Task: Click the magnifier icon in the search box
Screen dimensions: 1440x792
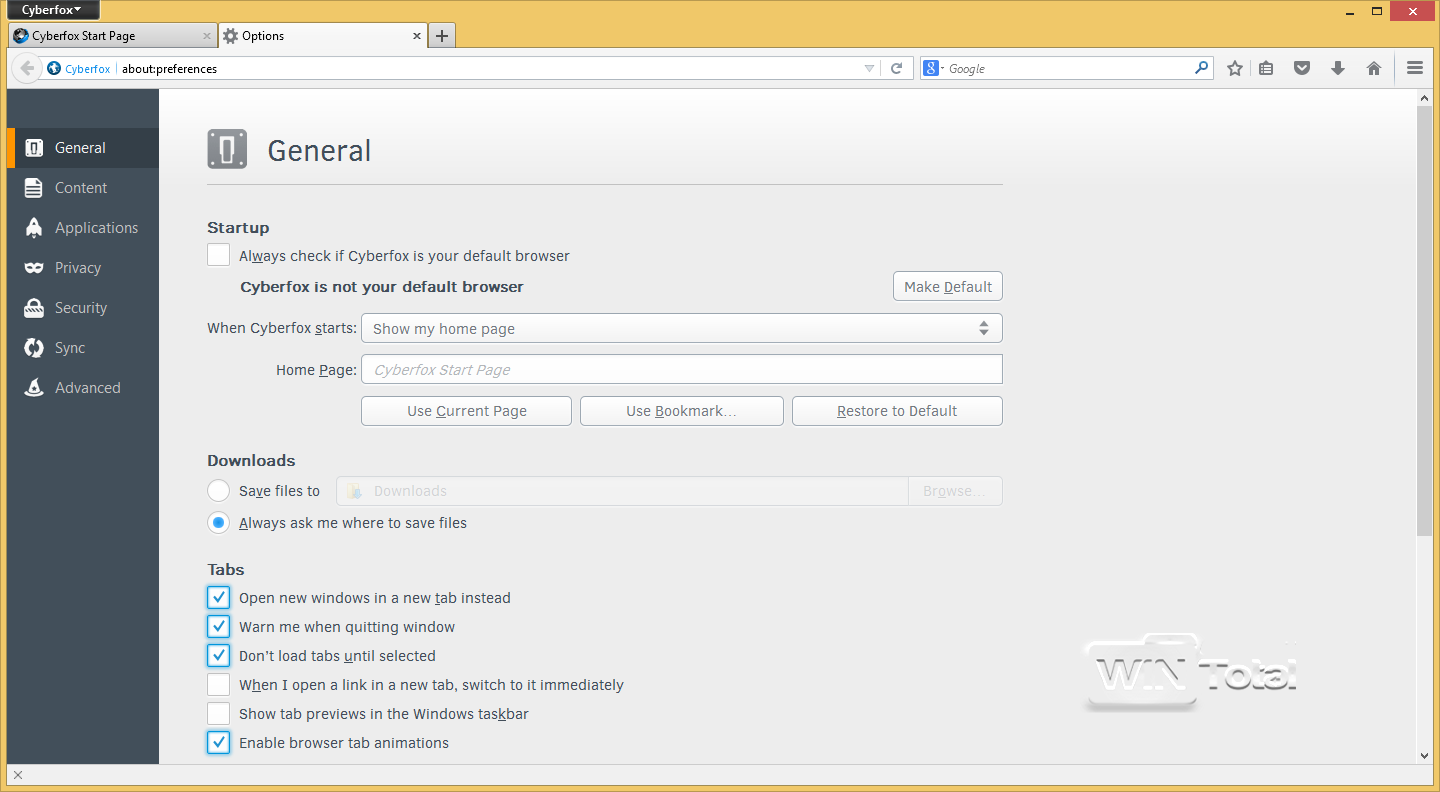Action: pyautogui.click(x=1201, y=68)
